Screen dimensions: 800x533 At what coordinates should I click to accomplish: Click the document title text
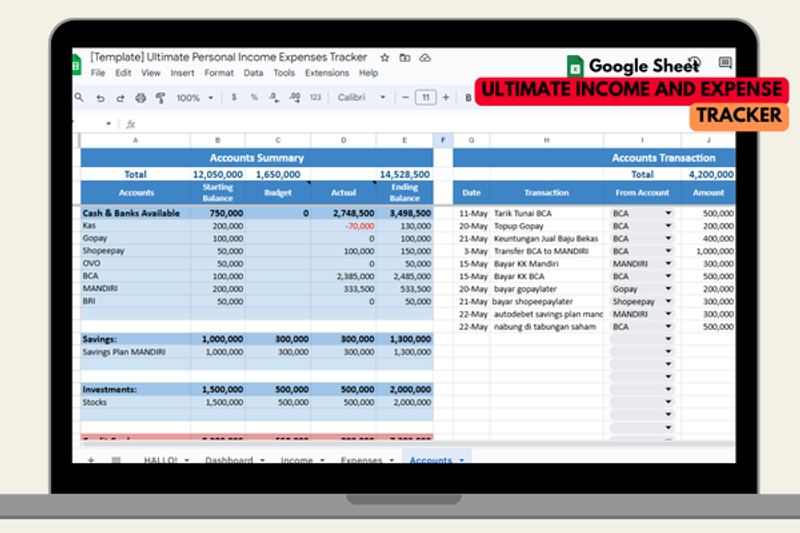(x=229, y=57)
